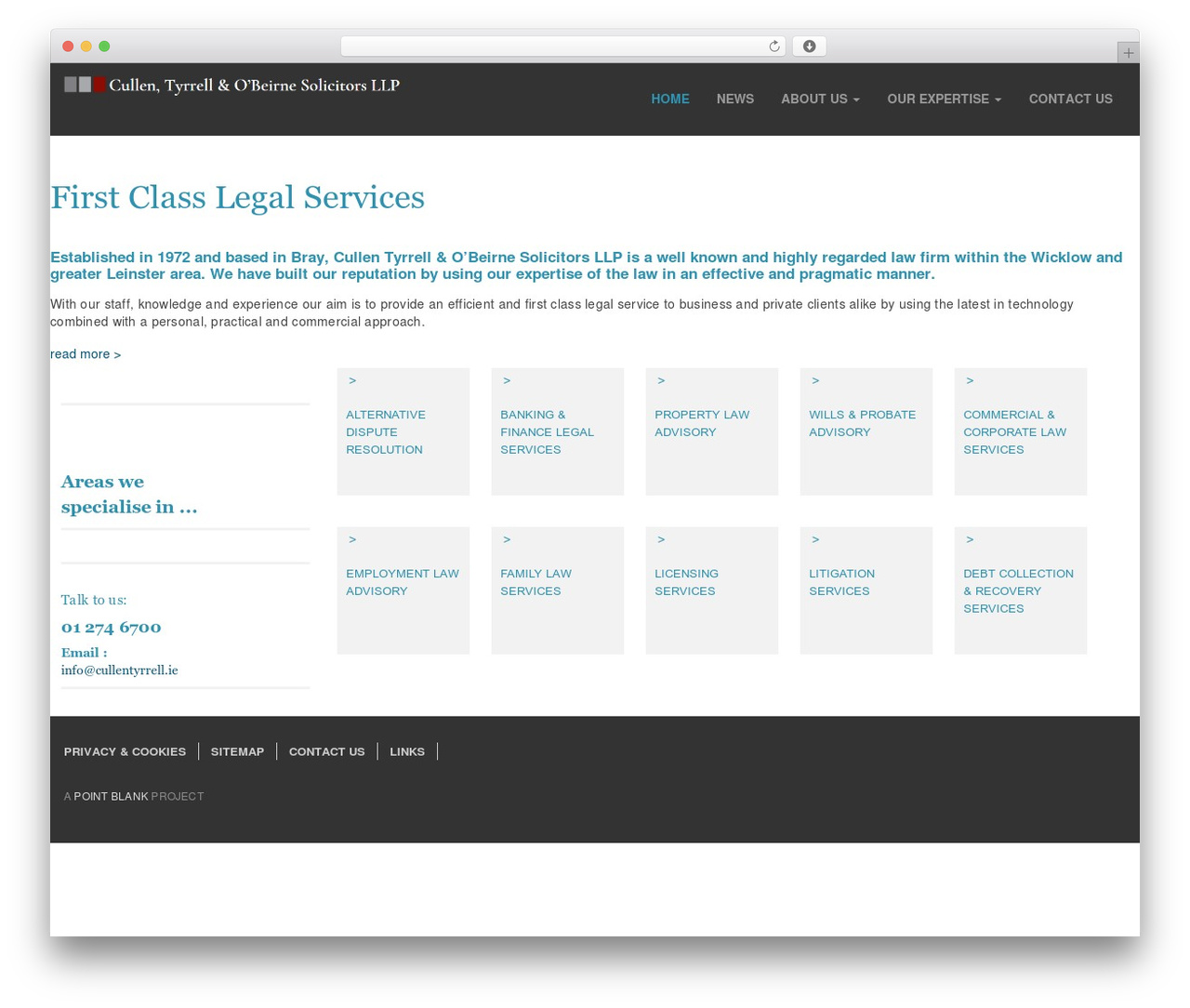This screenshot has width=1190, height=1008.
Task: Click the phone number 01 274 6700
Action: [x=112, y=628]
